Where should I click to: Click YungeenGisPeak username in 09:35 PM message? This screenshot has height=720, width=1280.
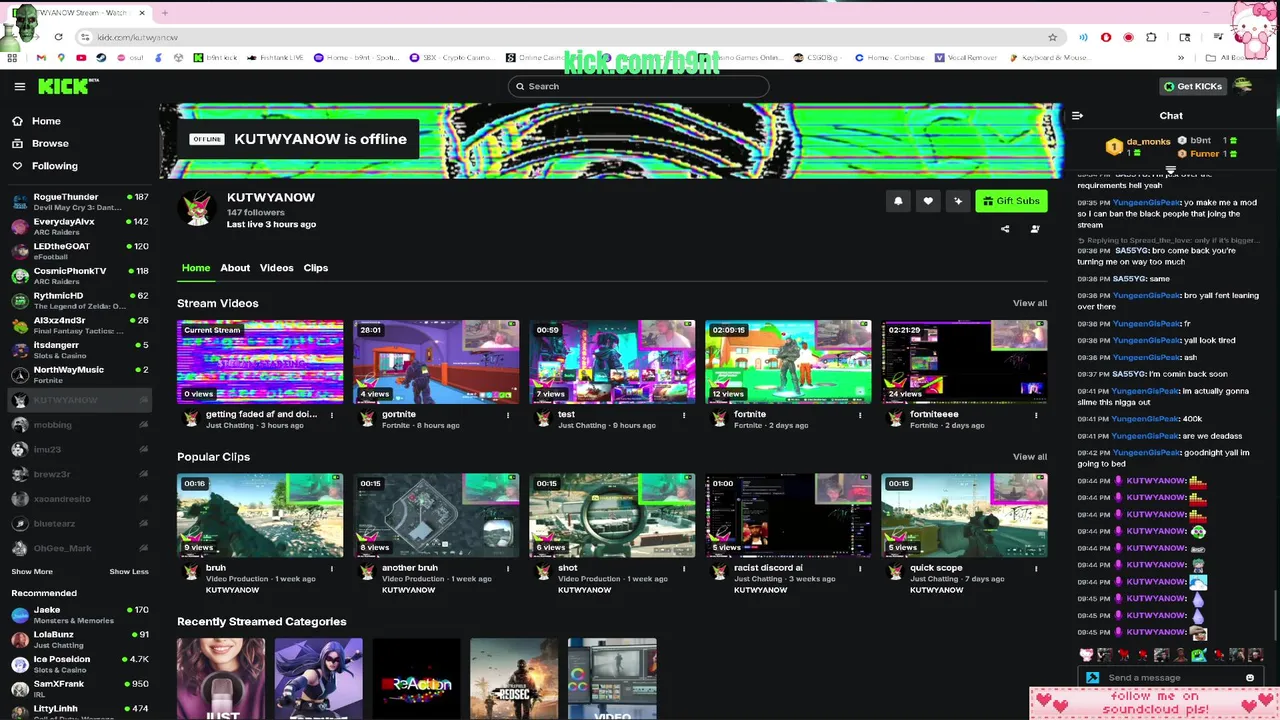tap(1146, 202)
